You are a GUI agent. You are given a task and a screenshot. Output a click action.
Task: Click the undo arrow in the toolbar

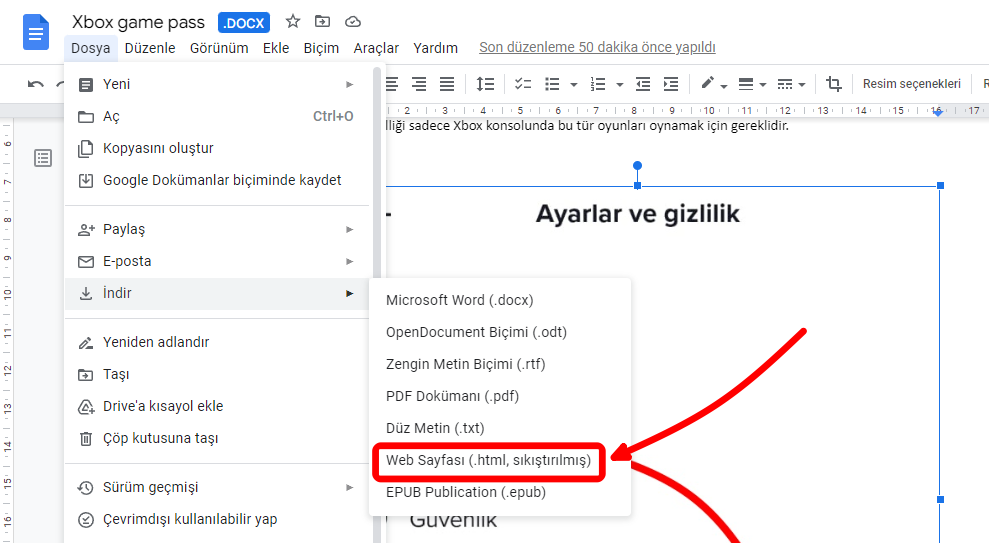click(x=36, y=84)
